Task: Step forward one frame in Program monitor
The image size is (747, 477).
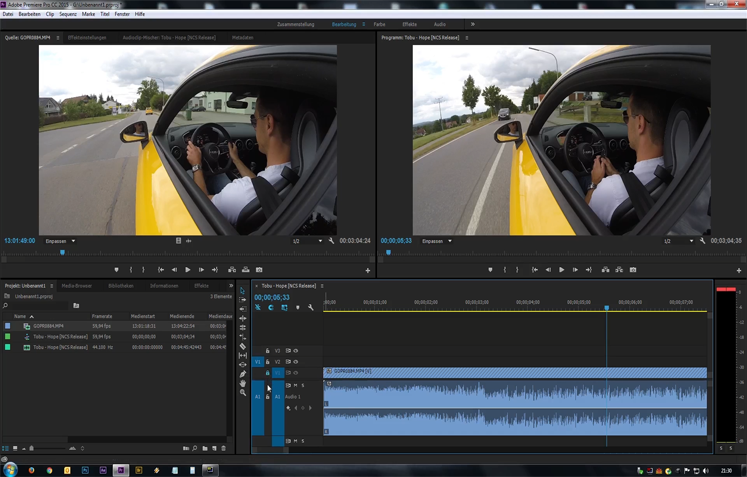Action: click(575, 270)
